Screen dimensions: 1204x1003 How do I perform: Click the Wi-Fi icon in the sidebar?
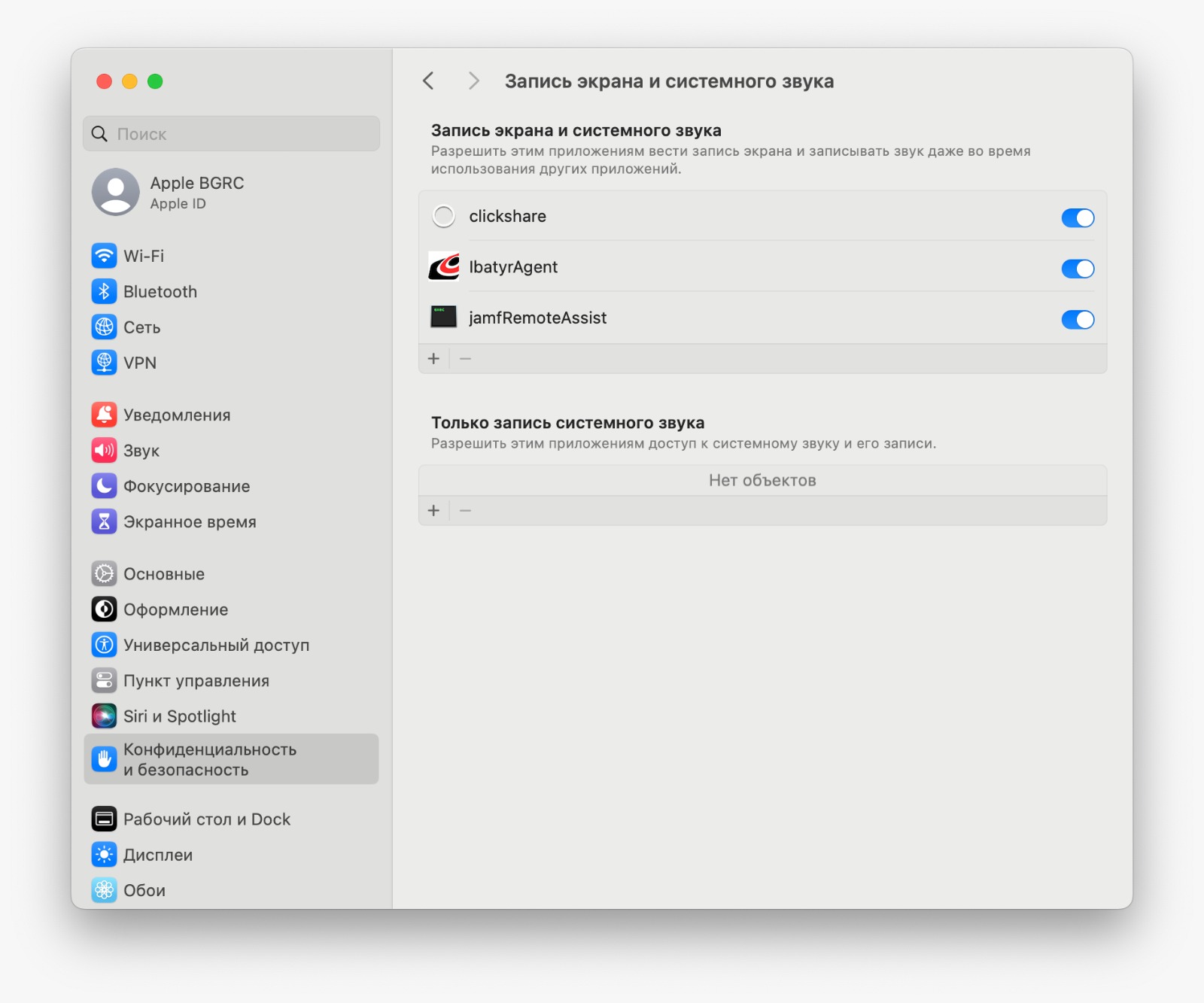point(104,256)
